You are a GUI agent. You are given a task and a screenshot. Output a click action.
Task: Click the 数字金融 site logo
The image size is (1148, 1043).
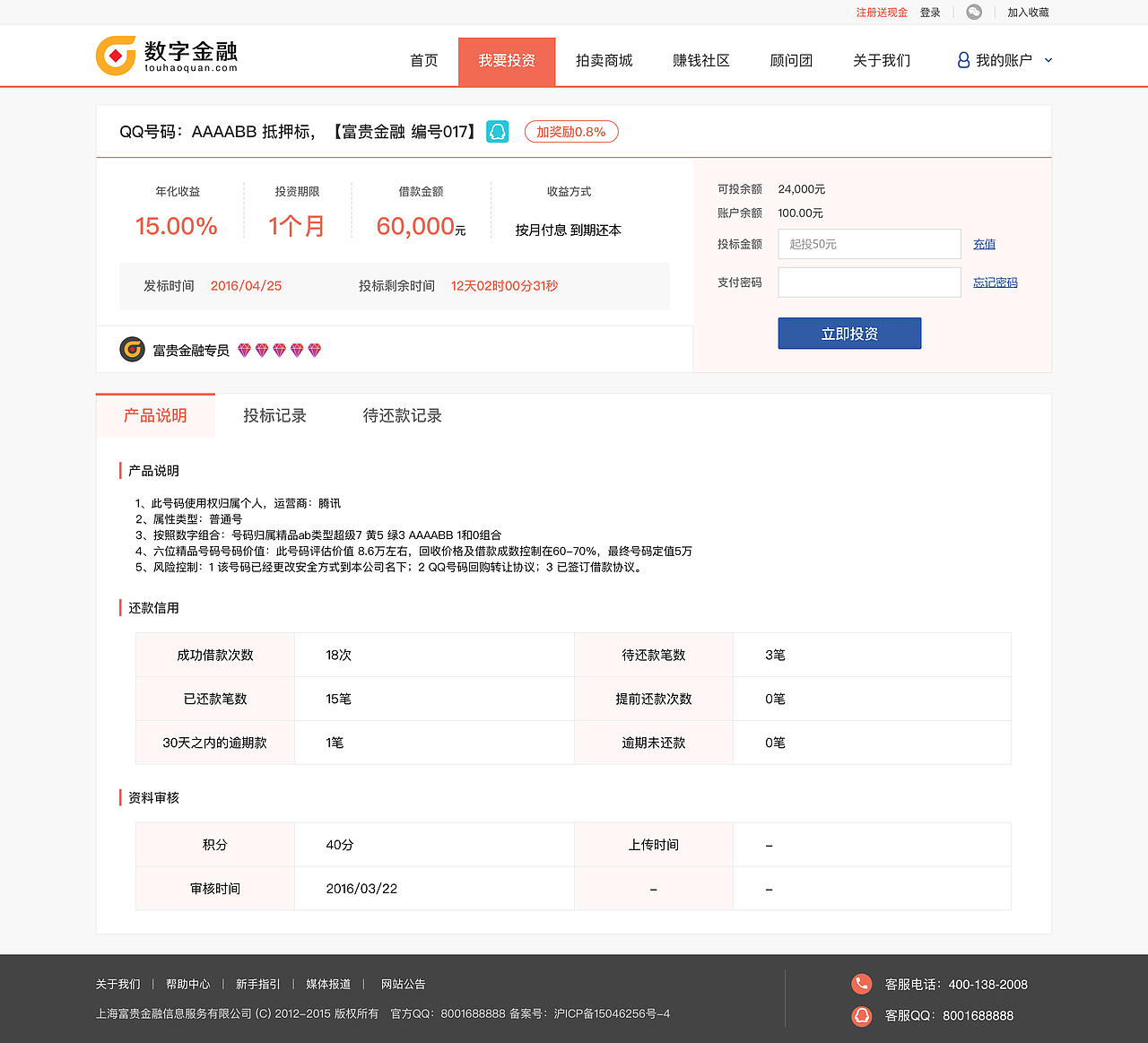point(167,56)
